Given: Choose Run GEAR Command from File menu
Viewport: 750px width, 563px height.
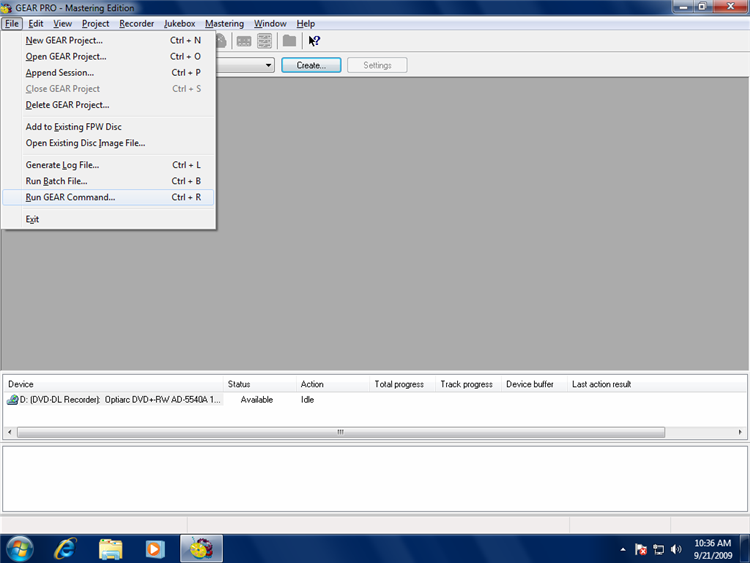Looking at the screenshot, I should tap(70, 197).
